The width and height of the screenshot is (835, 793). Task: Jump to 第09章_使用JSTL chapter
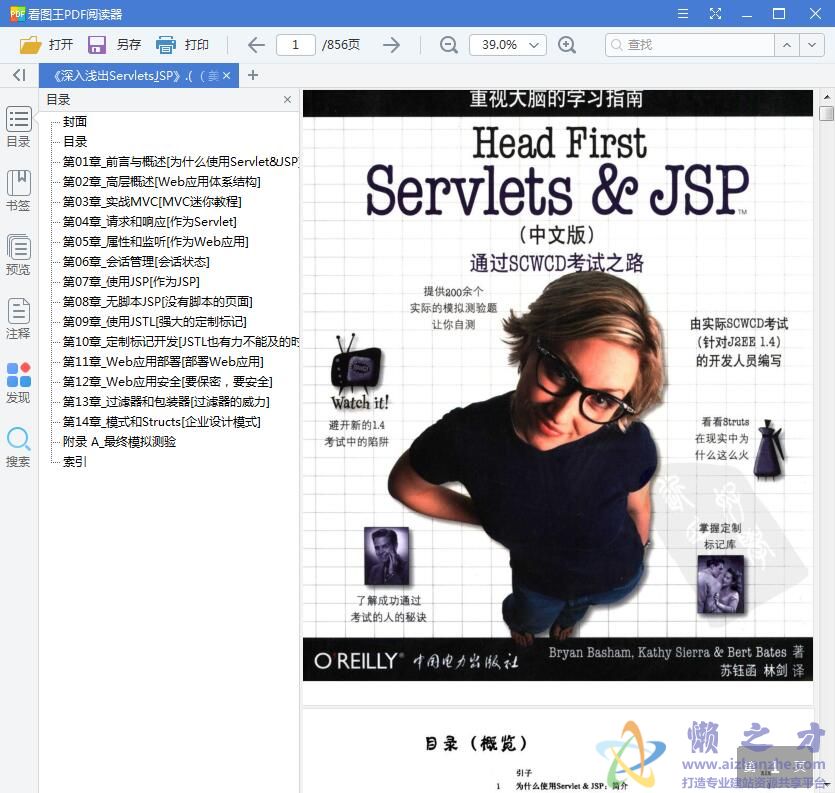tap(154, 322)
